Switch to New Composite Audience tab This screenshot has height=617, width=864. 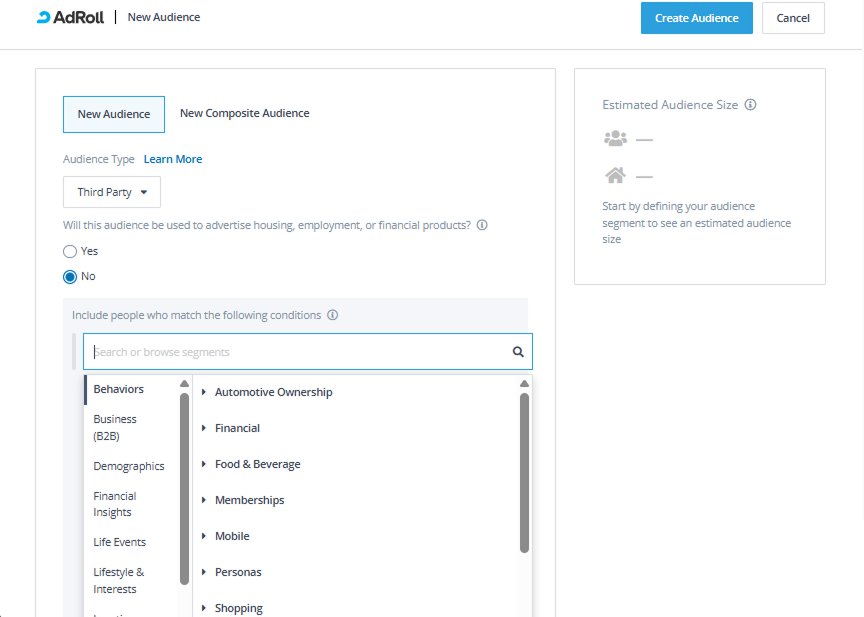244,114
